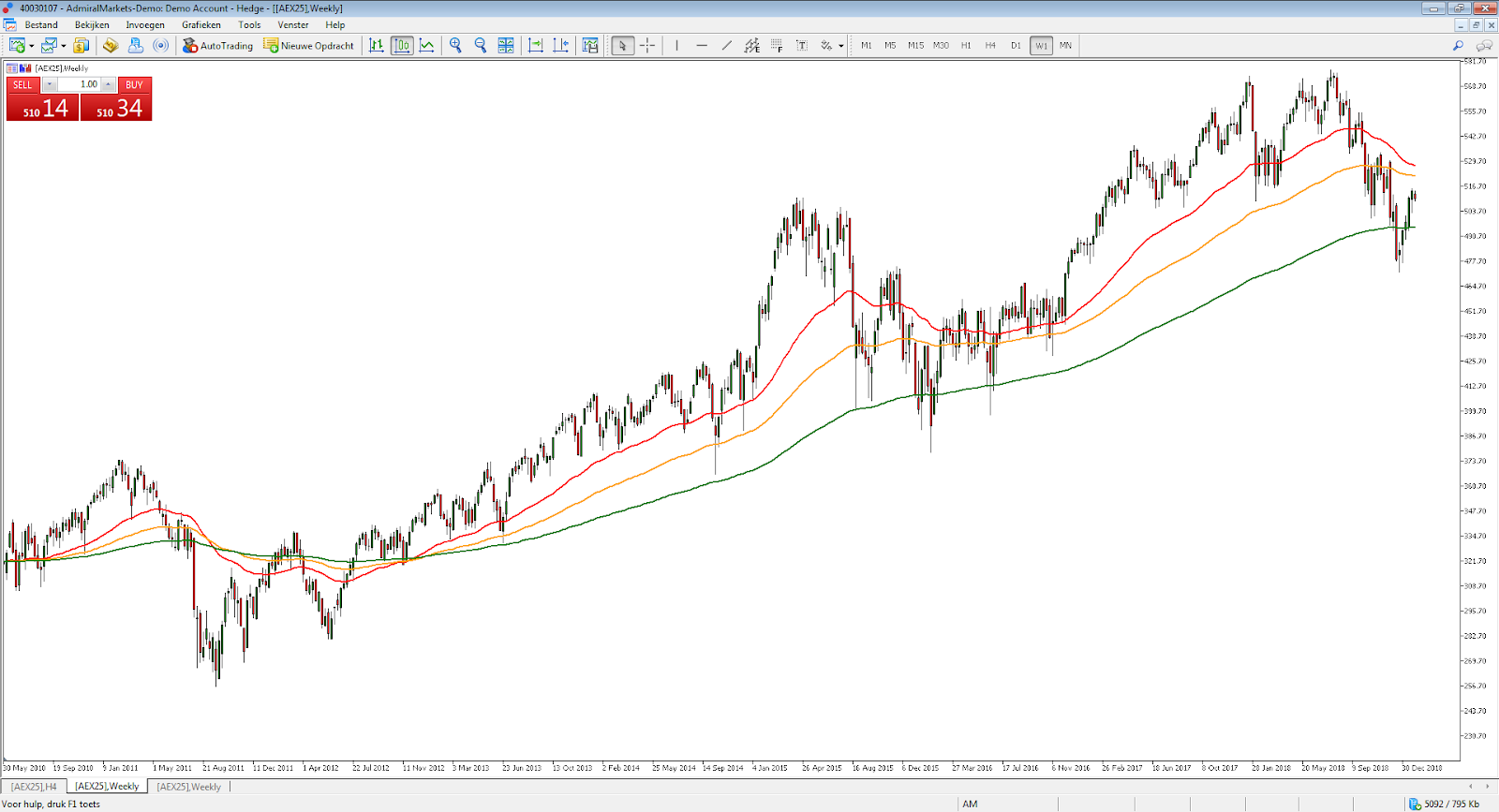Open the chat messages icon
The height and width of the screenshot is (812, 1499).
point(1484,45)
